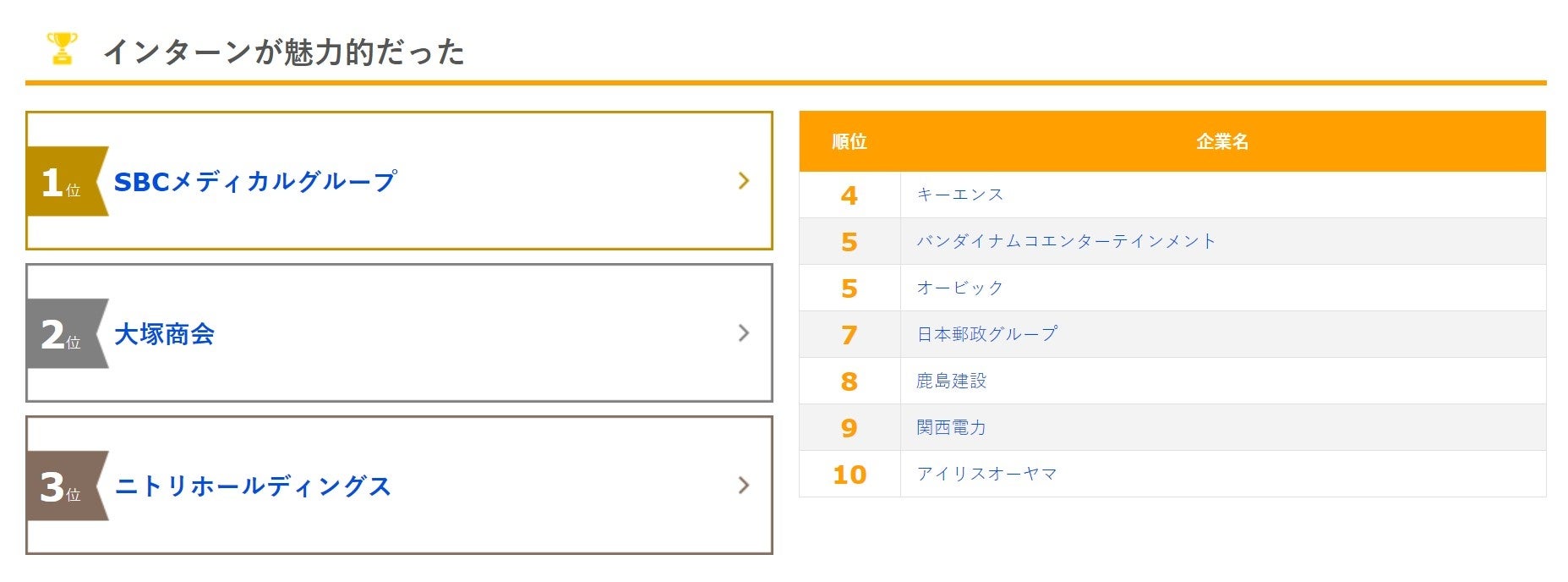The height and width of the screenshot is (582, 1568).
Task: Open the 日本郵政グループ entry
Action: [x=986, y=334]
